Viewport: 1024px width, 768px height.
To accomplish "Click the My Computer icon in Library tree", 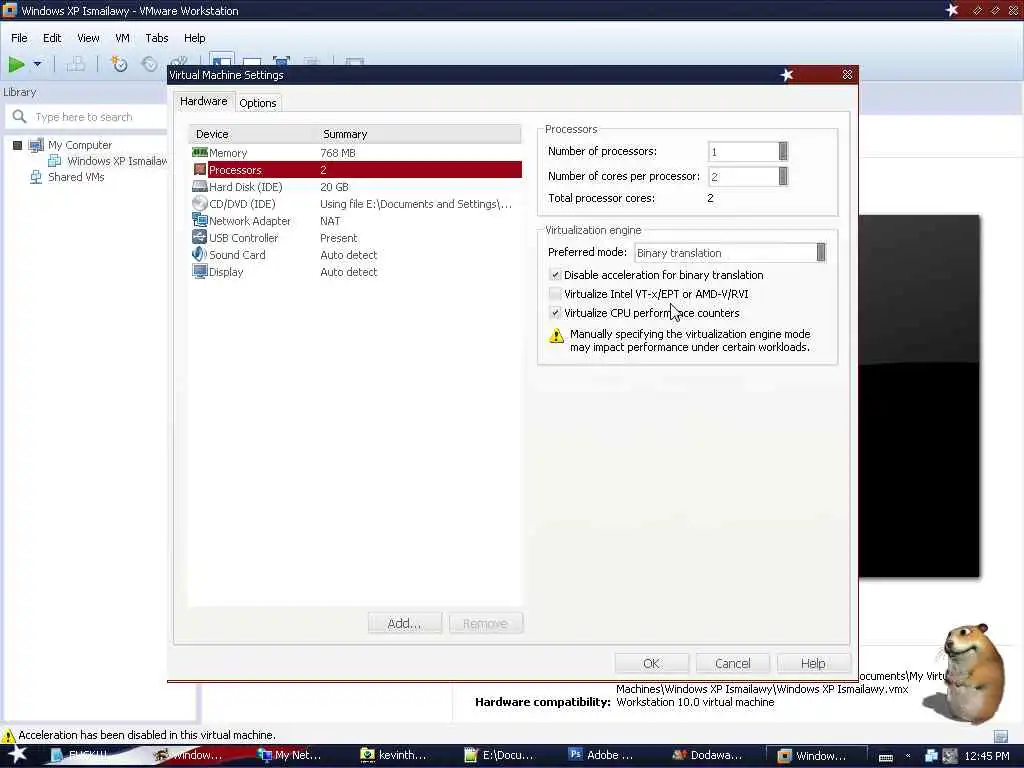I will [37, 144].
